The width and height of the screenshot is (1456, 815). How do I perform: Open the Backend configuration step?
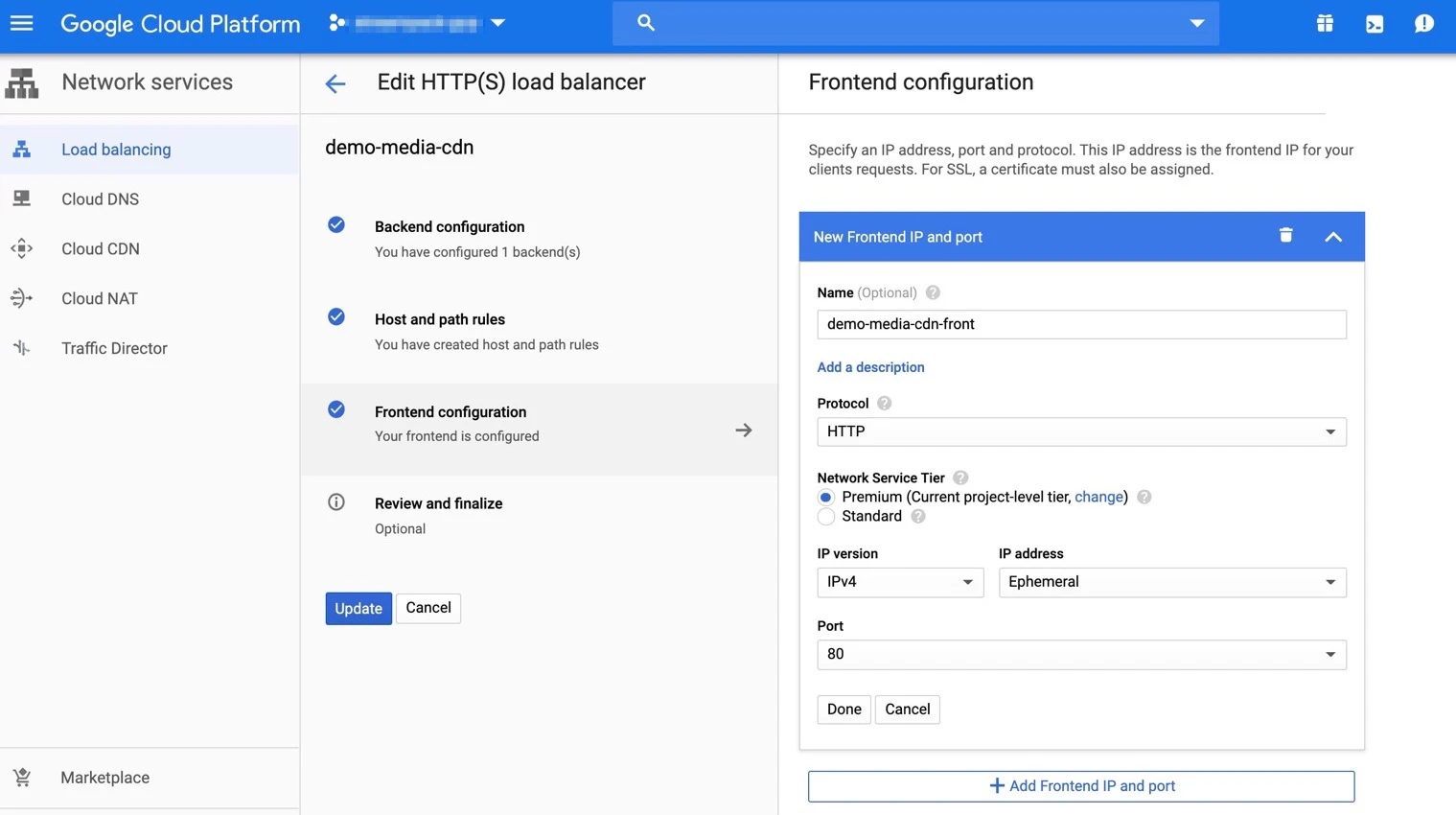[539, 239]
